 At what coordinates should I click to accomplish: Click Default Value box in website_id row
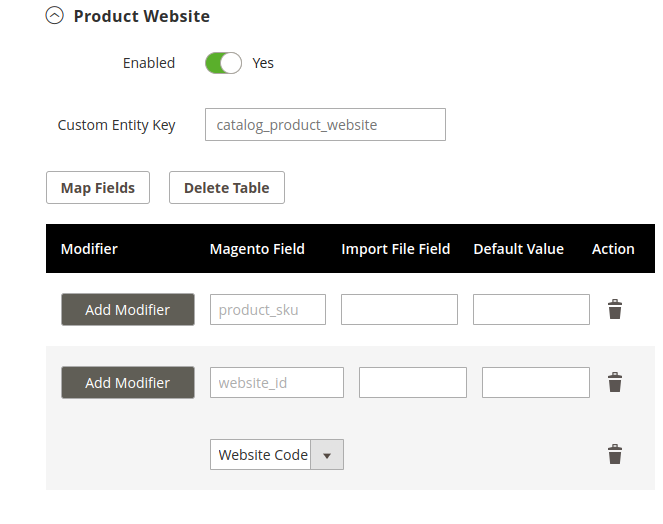pyautogui.click(x=536, y=382)
